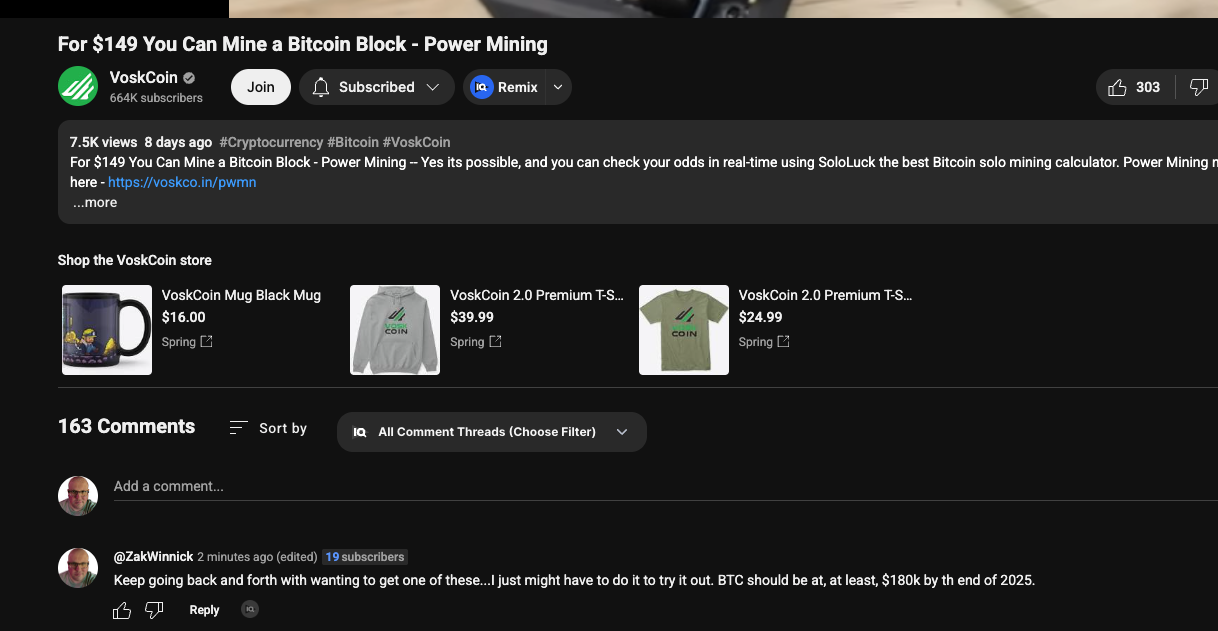Click ZakWinnick's comment text about BTC
Screen dimensions: 1218x631
coord(574,580)
